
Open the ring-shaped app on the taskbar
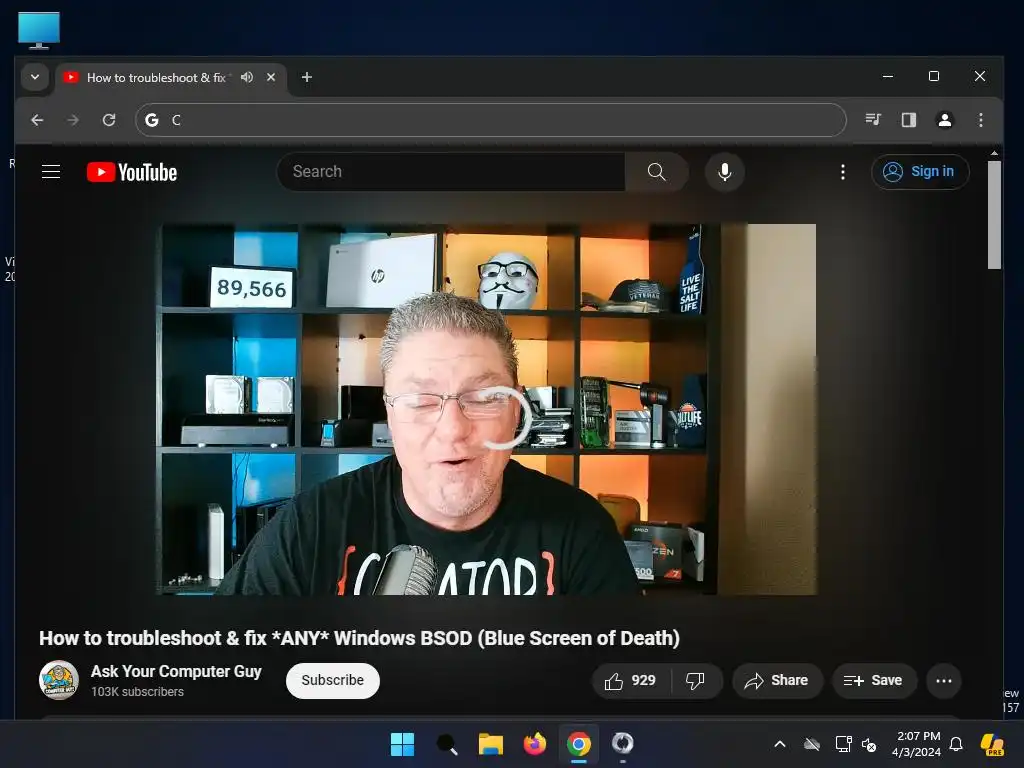click(x=622, y=744)
